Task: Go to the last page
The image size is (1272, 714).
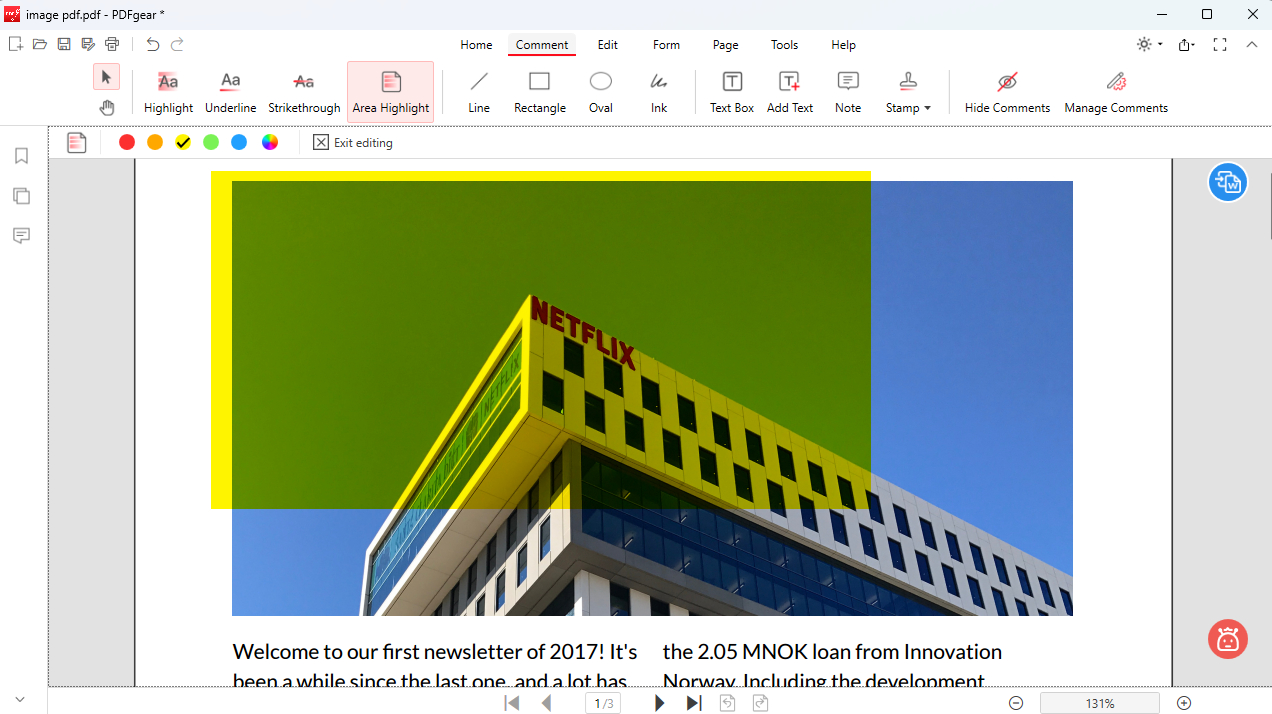Action: pos(693,703)
